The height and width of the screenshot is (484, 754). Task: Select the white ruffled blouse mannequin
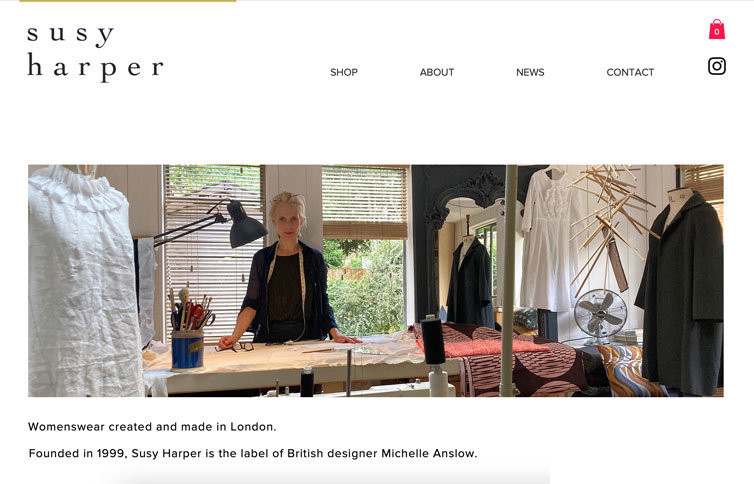coord(83,281)
